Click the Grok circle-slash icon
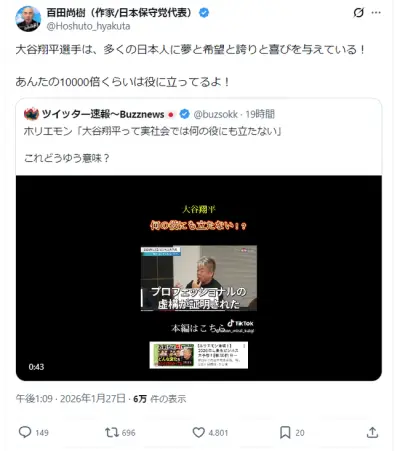 [359, 13]
